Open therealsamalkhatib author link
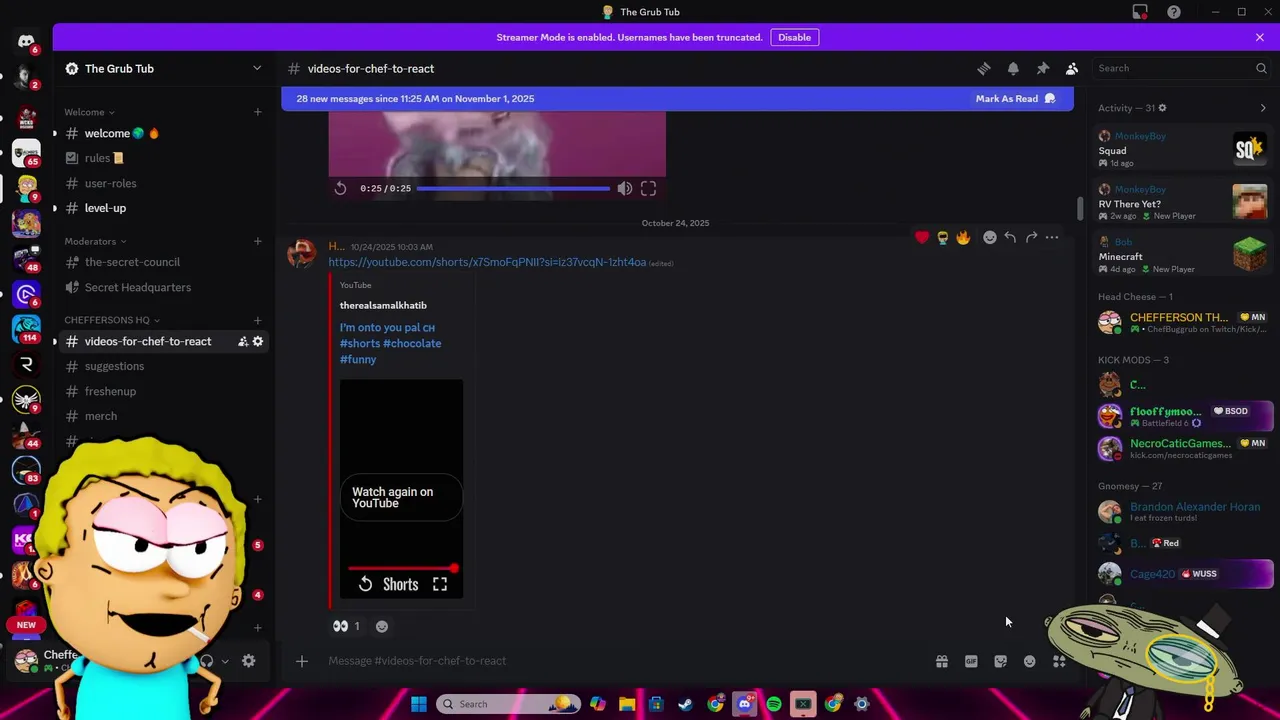The height and width of the screenshot is (720, 1280). [x=383, y=305]
